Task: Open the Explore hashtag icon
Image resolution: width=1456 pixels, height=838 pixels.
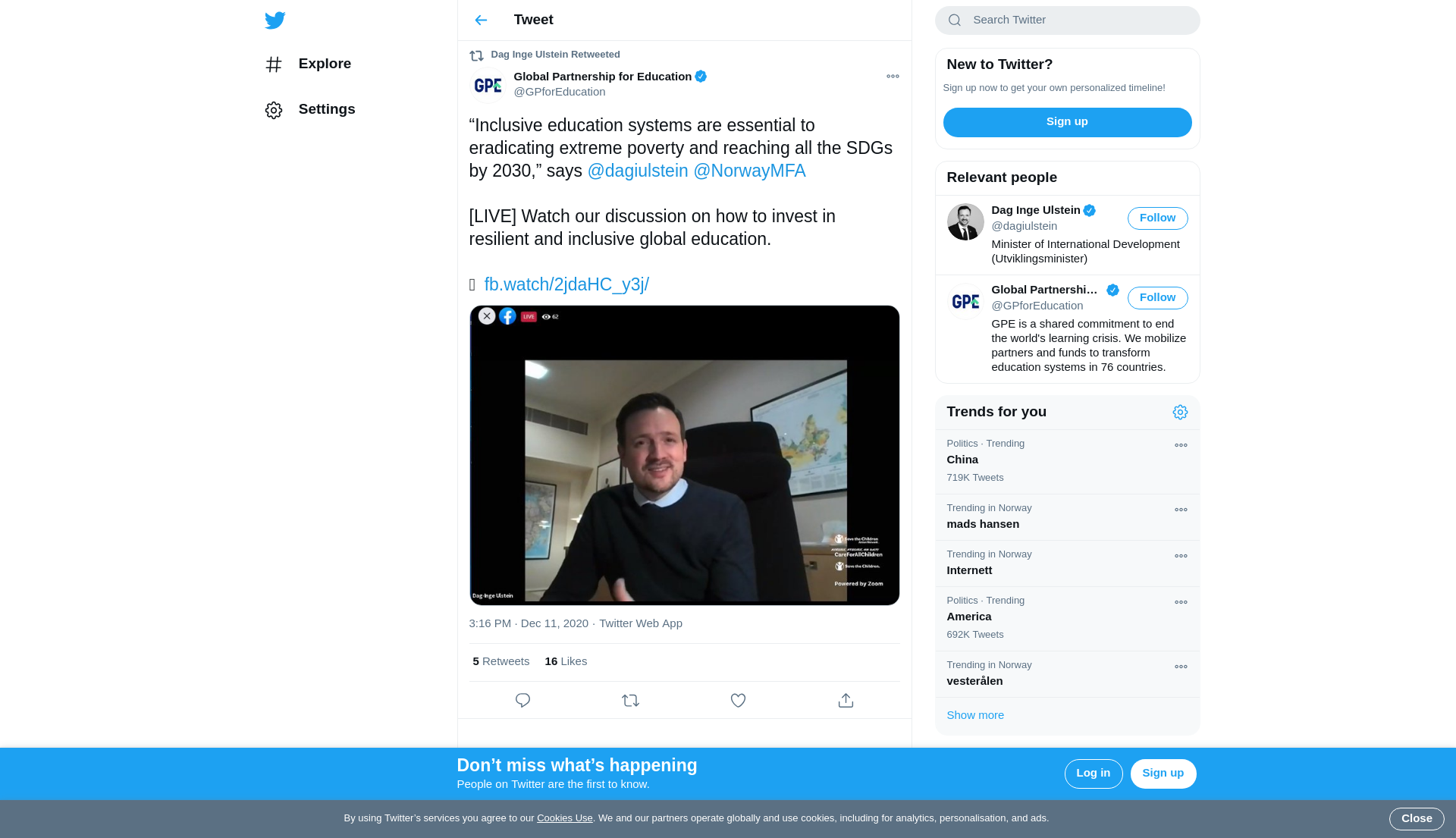Action: pos(274,64)
